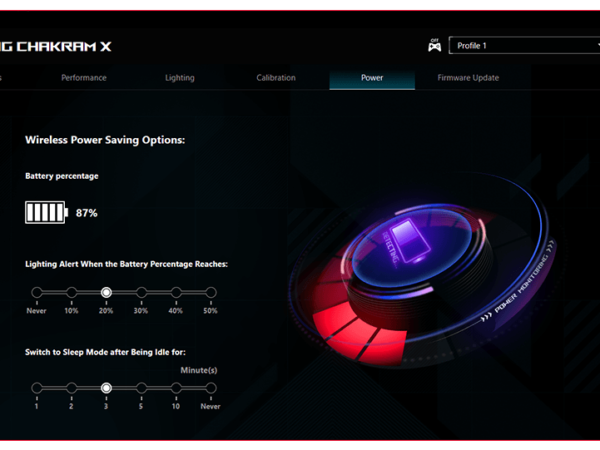Screen dimensions: 600x450
Task: Choose 30% for battery lighting alert
Action: coord(141,293)
